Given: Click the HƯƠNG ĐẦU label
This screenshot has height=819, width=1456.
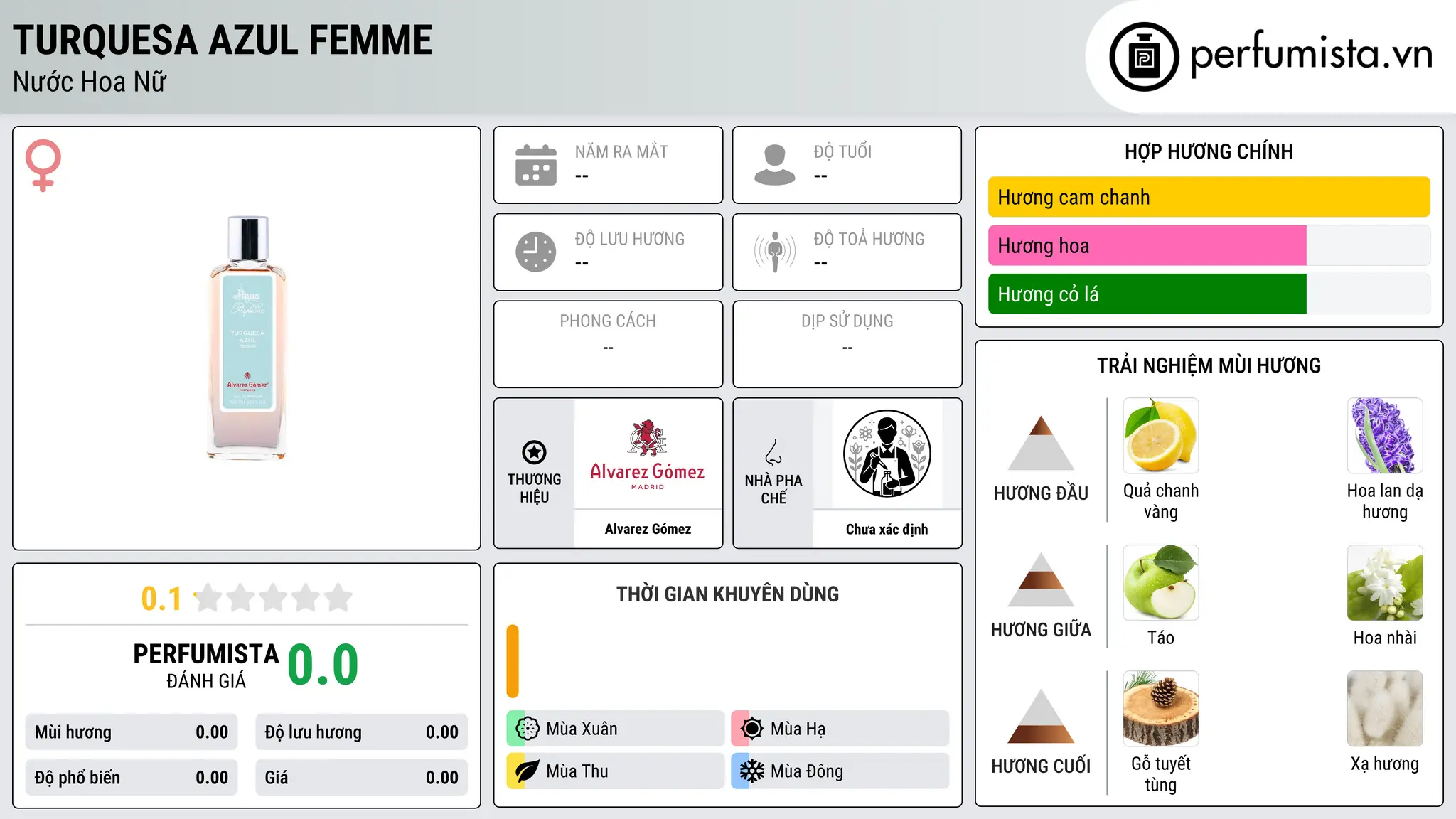Looking at the screenshot, I should 1042,493.
